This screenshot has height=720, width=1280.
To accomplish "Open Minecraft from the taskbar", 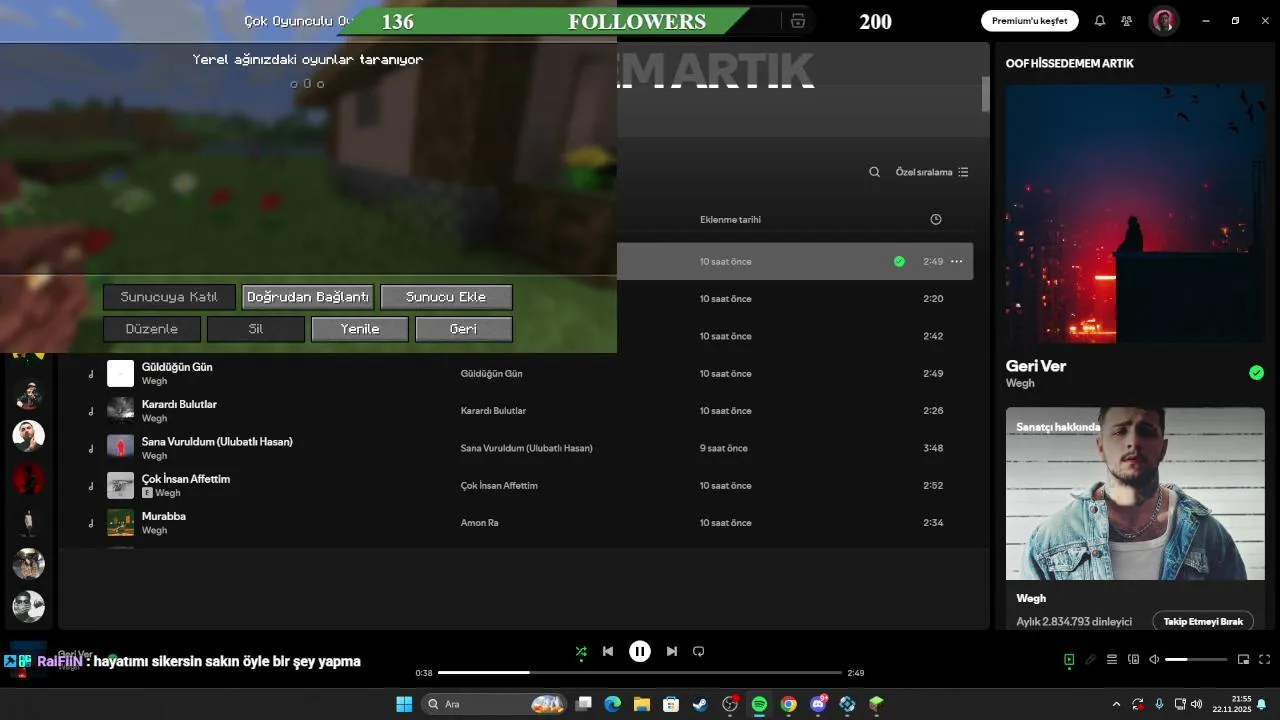I will click(876, 704).
